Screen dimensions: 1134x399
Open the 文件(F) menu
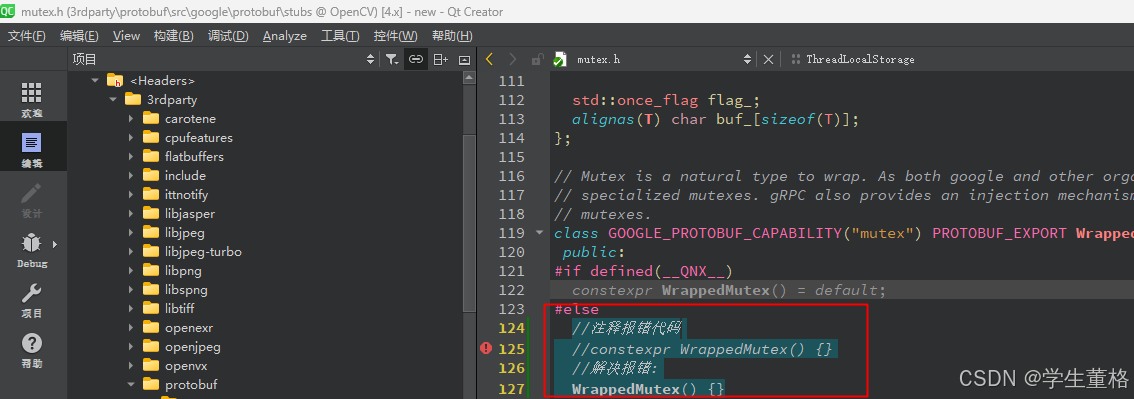click(26, 35)
